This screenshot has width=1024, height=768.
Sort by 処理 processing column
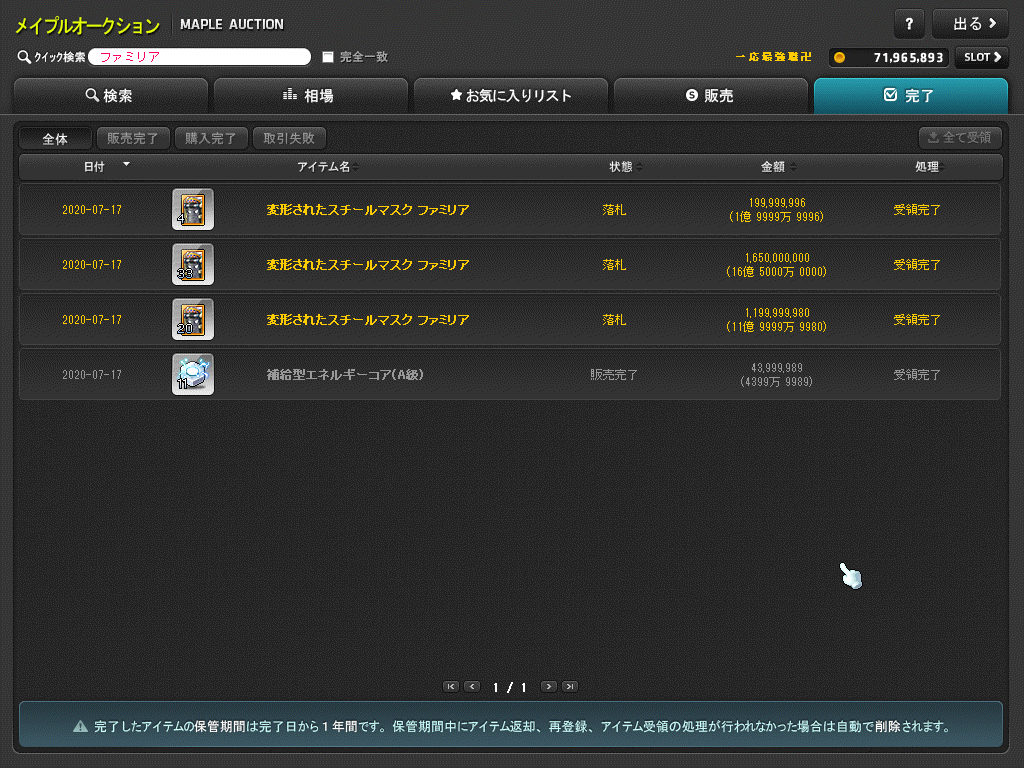tap(929, 167)
